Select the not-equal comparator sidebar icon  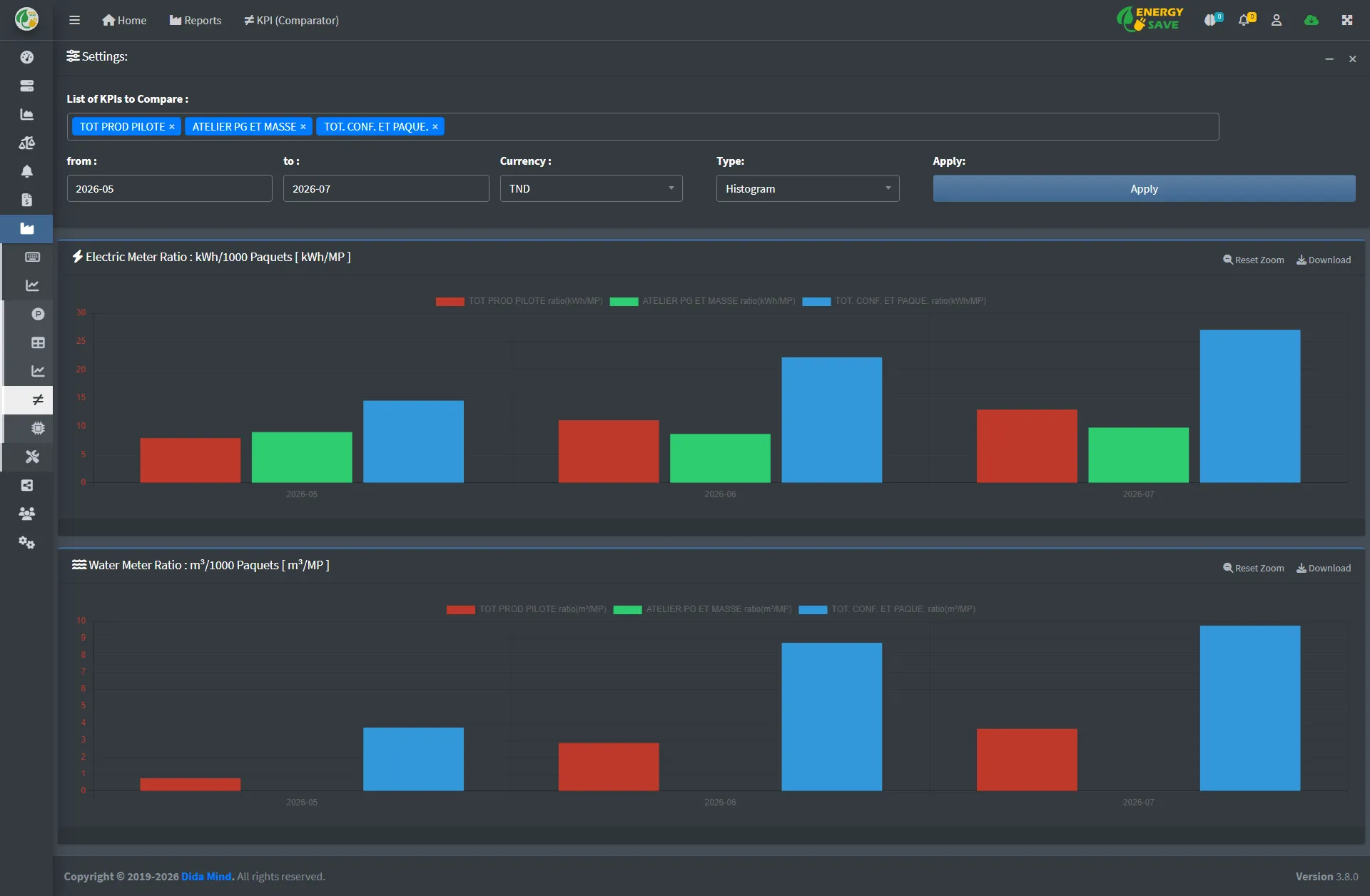(38, 399)
